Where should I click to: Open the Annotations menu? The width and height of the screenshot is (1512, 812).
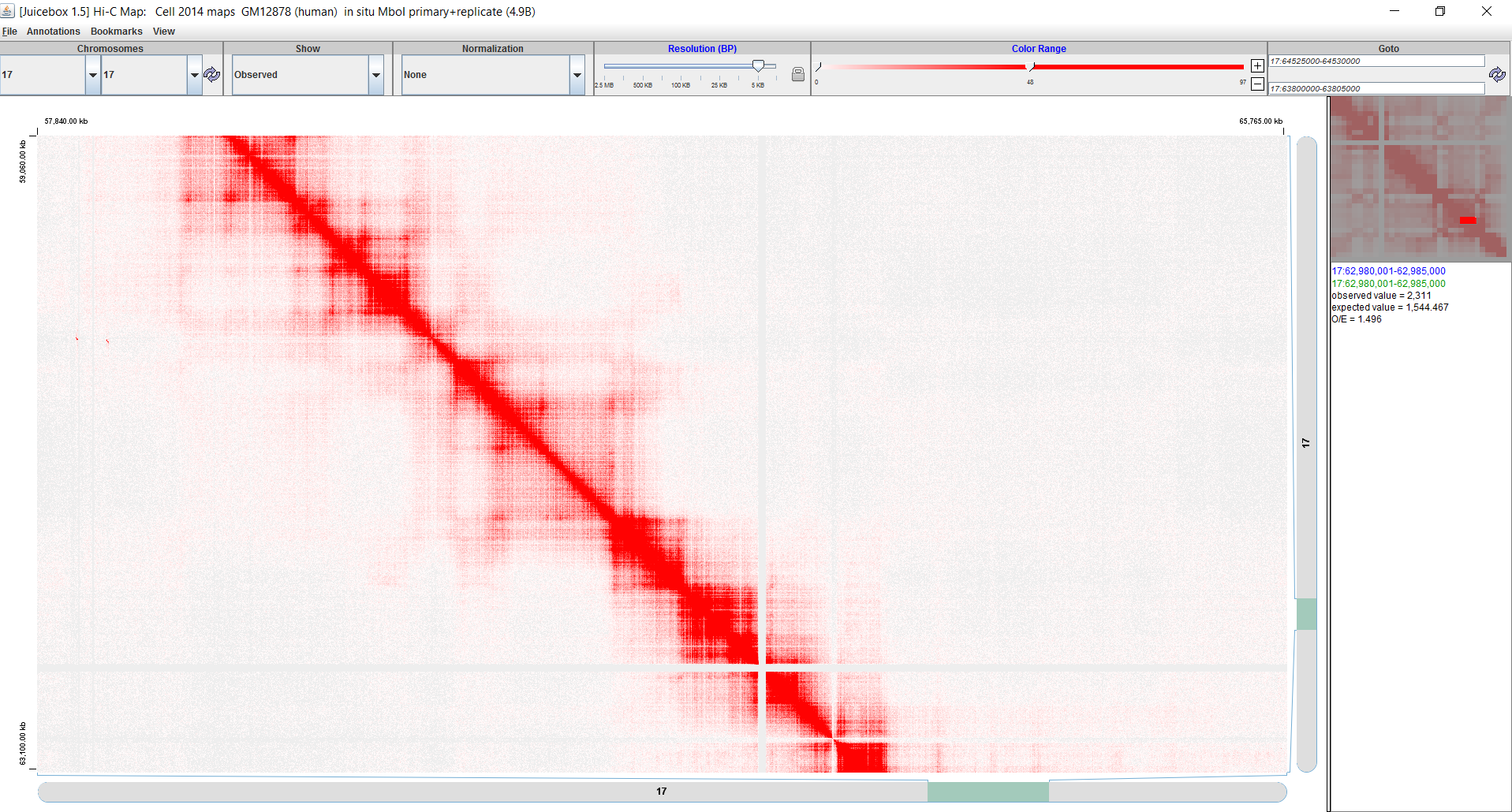click(53, 32)
